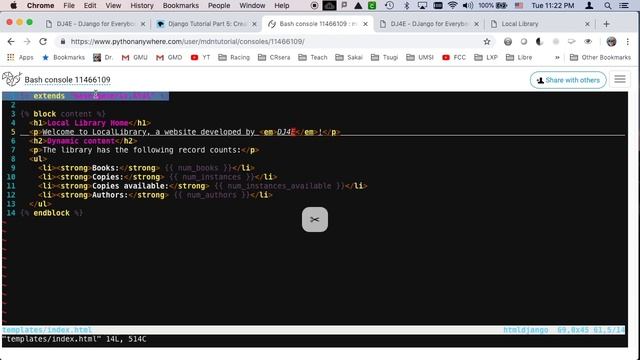The width and height of the screenshot is (640, 360).
Task: Open the People menu
Action: [219, 6]
